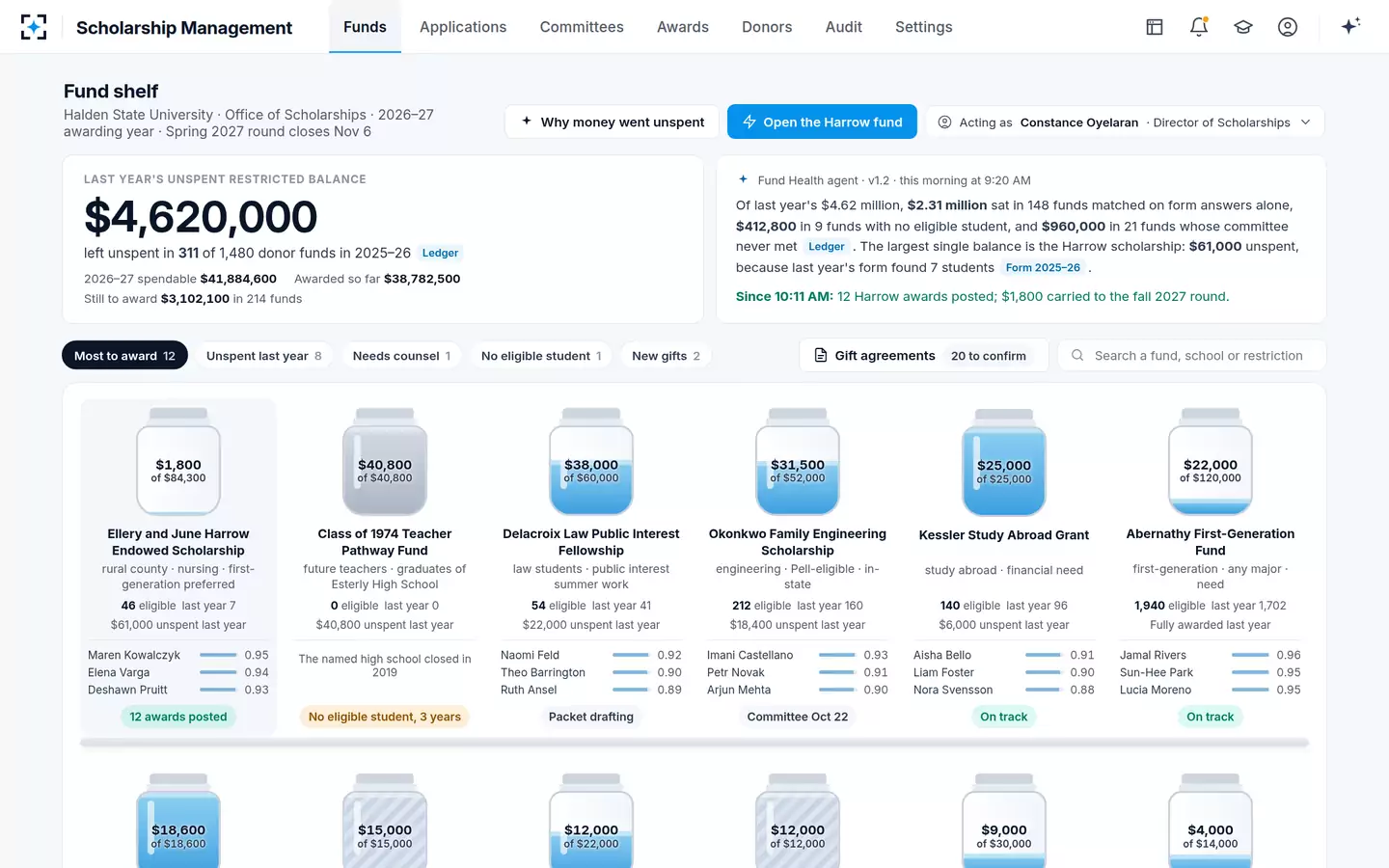Open the table layout icon in header
The width and height of the screenshot is (1389, 868).
click(1155, 27)
